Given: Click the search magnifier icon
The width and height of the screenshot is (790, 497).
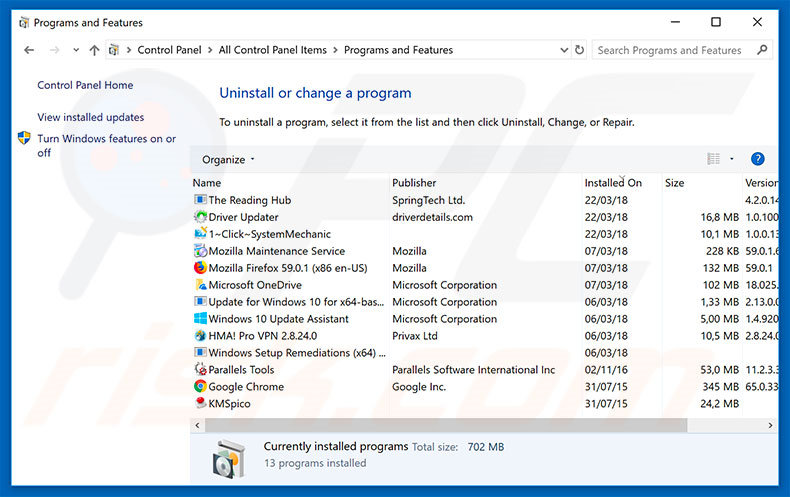Looking at the screenshot, I should point(762,50).
